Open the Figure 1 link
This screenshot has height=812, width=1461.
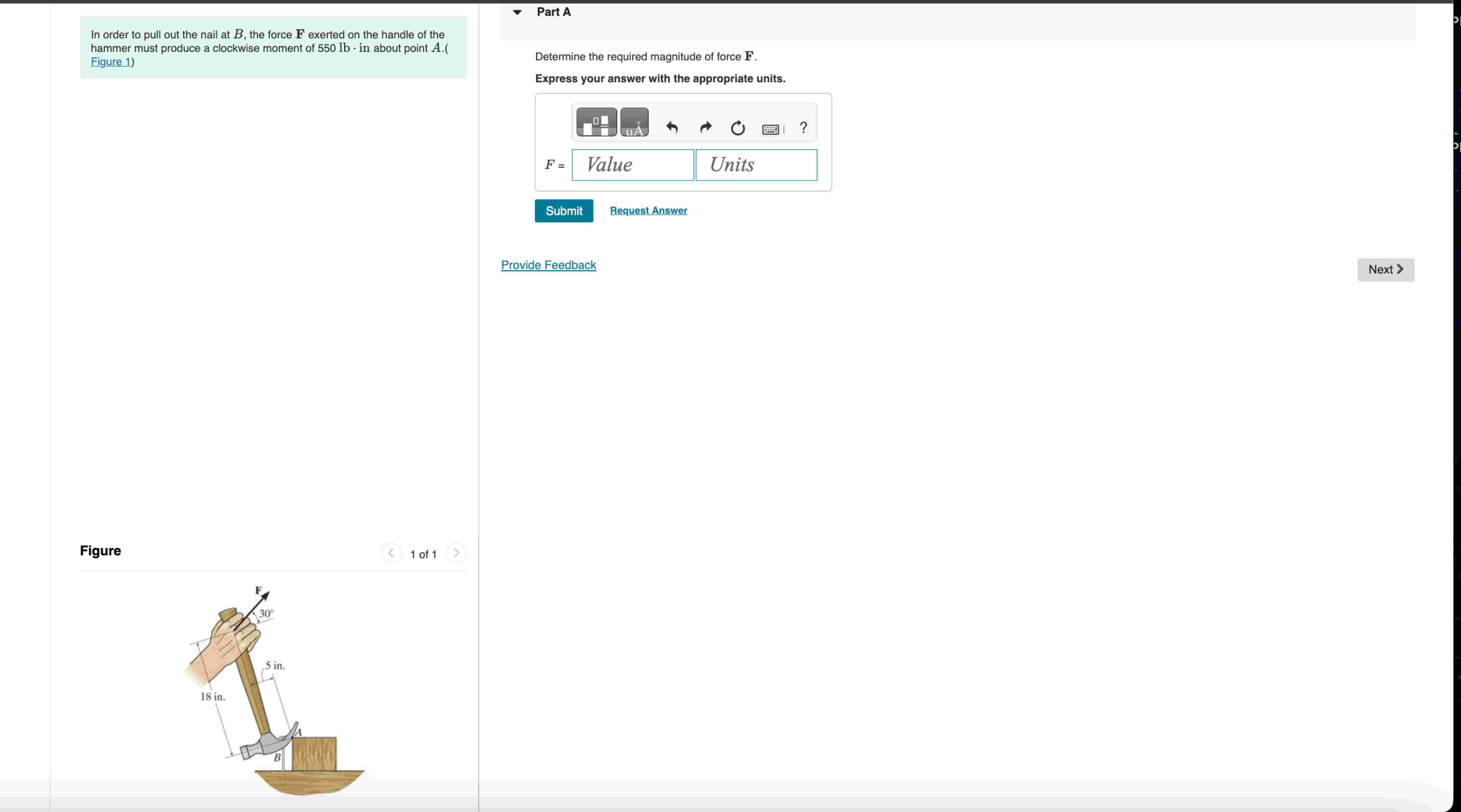click(x=111, y=62)
